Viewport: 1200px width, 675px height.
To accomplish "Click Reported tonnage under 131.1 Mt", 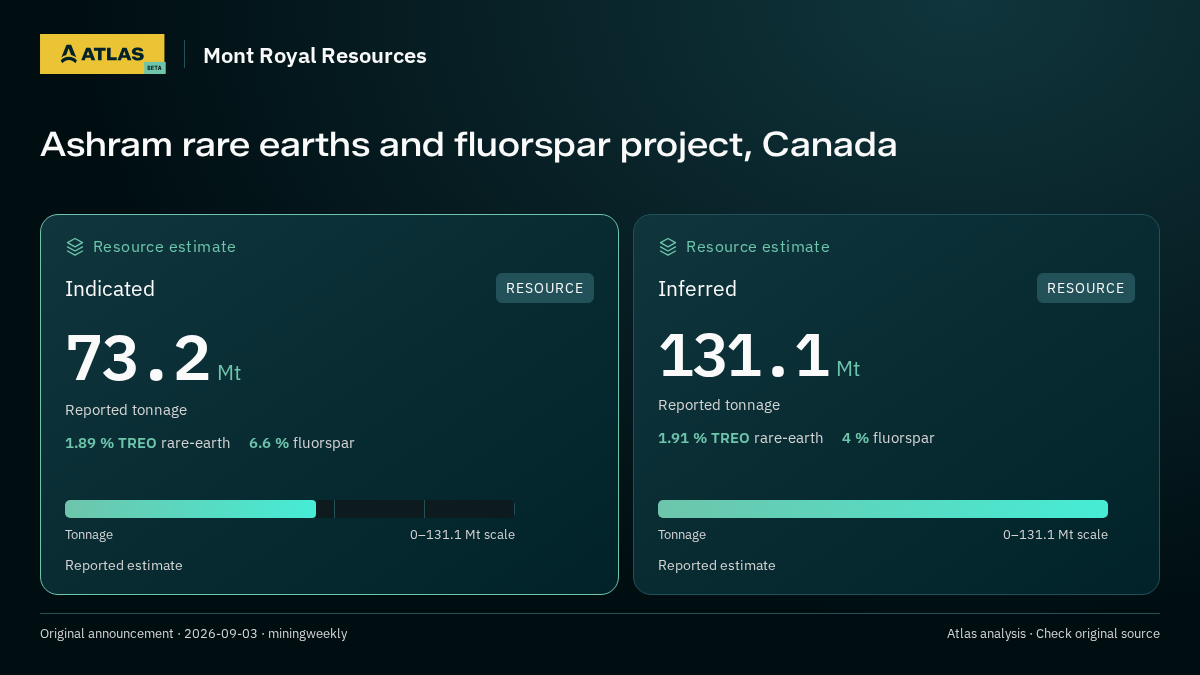I will (x=719, y=405).
